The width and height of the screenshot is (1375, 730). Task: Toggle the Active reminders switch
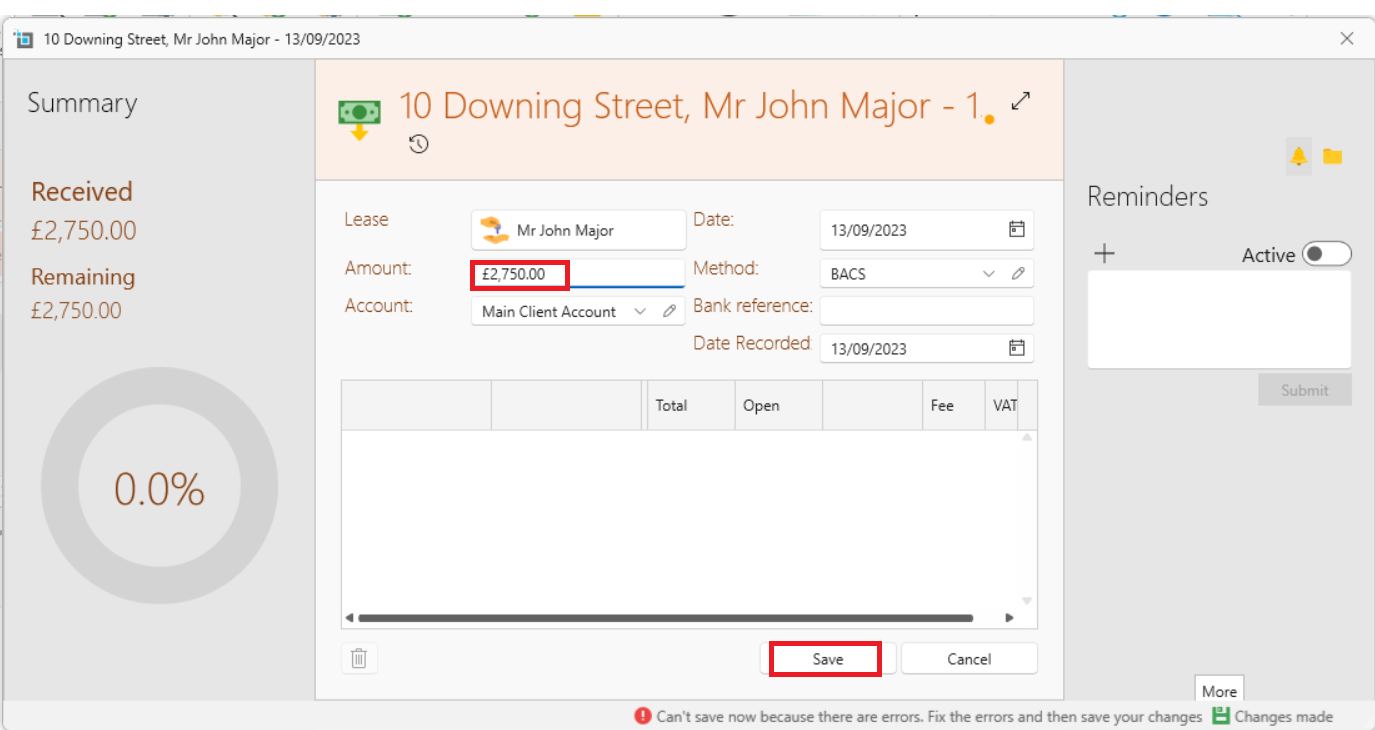(x=1327, y=254)
